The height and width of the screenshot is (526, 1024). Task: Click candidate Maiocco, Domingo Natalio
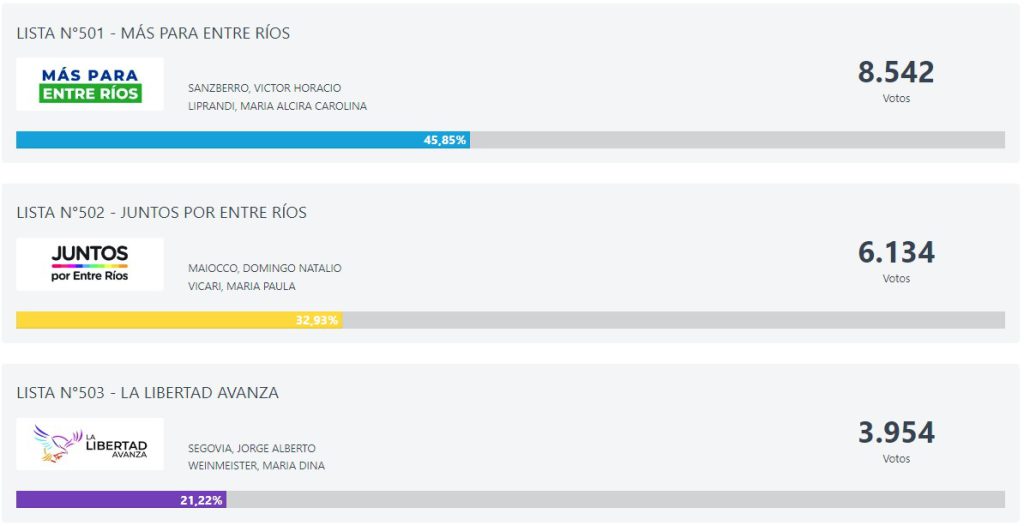(264, 268)
